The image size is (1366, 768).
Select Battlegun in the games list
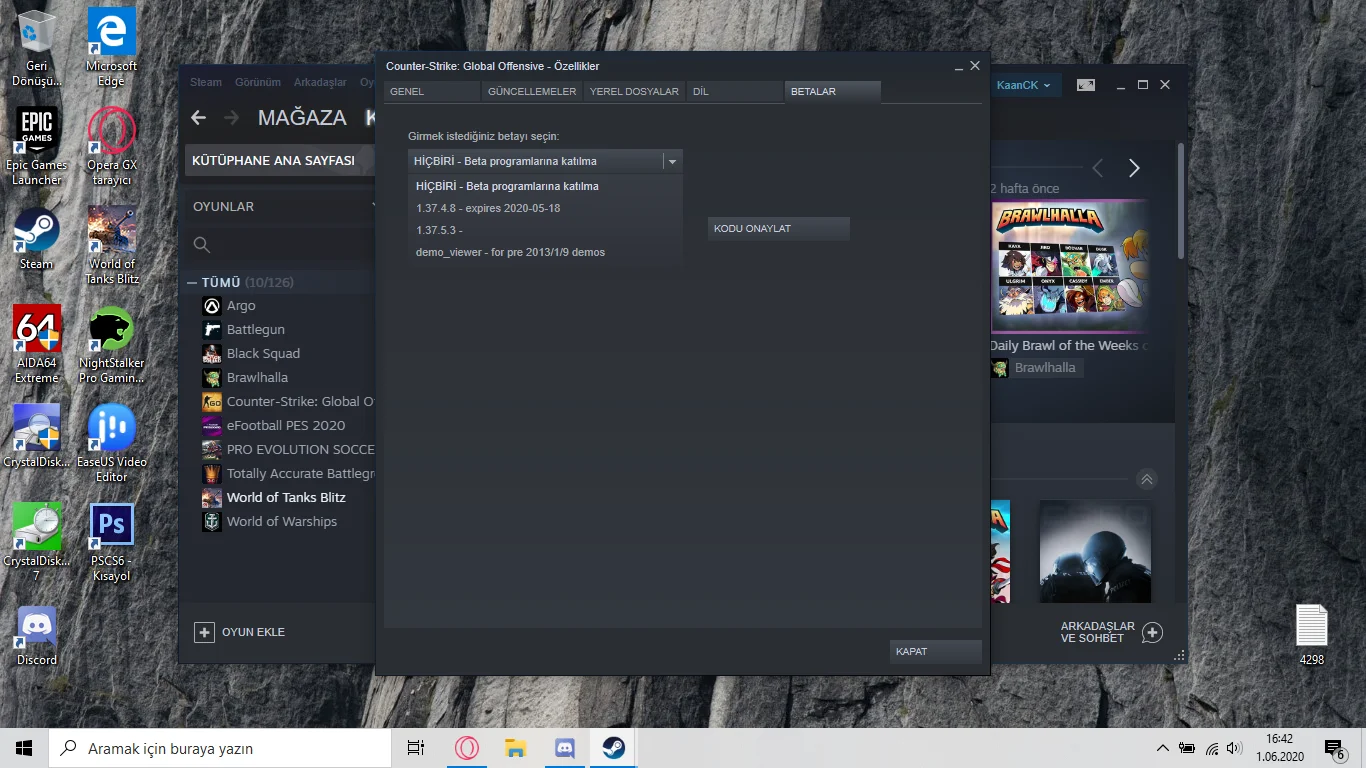[x=256, y=330]
